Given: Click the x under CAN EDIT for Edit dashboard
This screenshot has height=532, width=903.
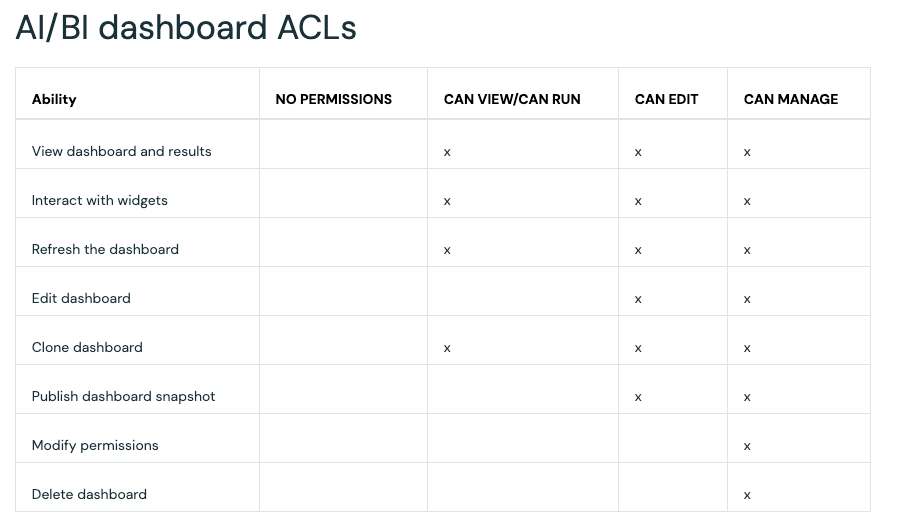Looking at the screenshot, I should coord(638,300).
